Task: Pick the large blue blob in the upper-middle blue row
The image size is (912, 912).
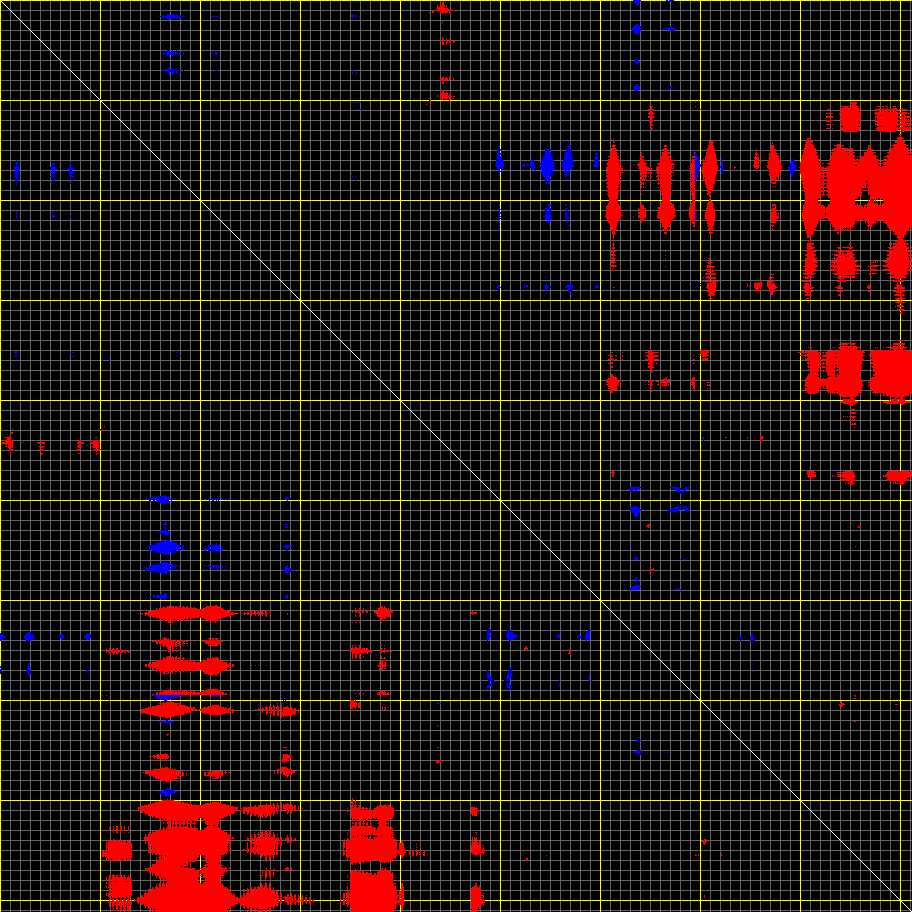Action: [547, 163]
